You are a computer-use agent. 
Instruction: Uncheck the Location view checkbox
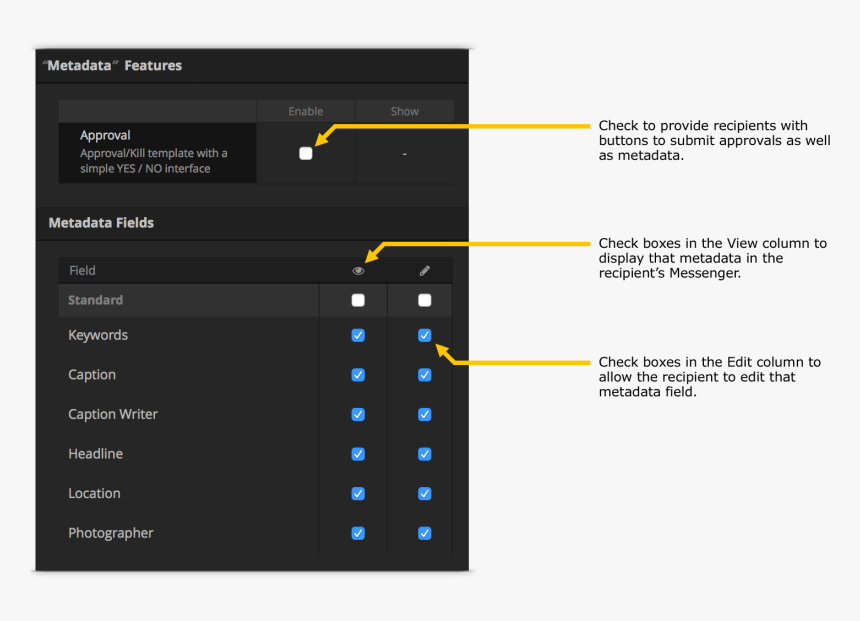pyautogui.click(x=358, y=493)
